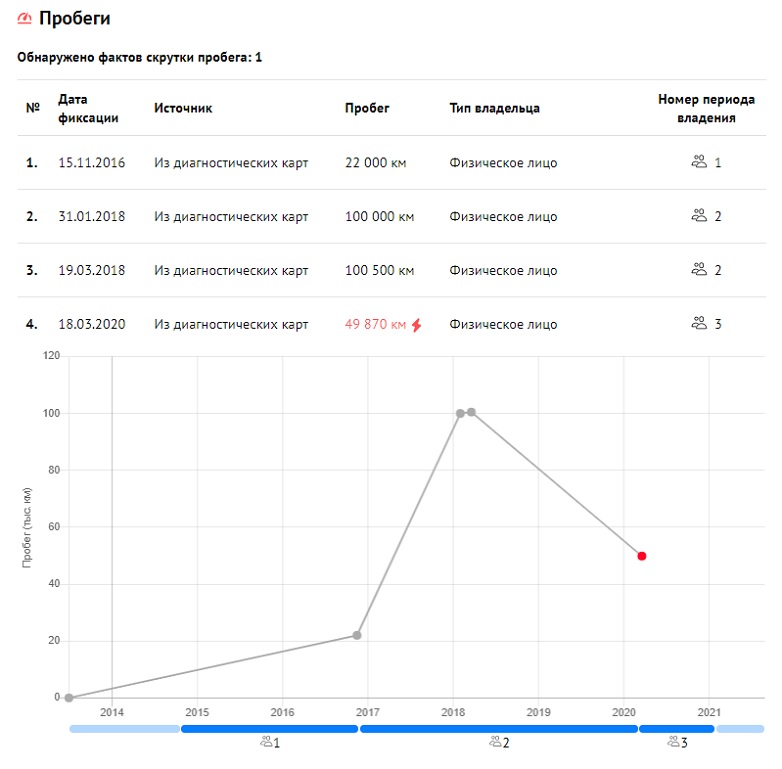Click the red 49 870 км mileage value

coord(375,324)
